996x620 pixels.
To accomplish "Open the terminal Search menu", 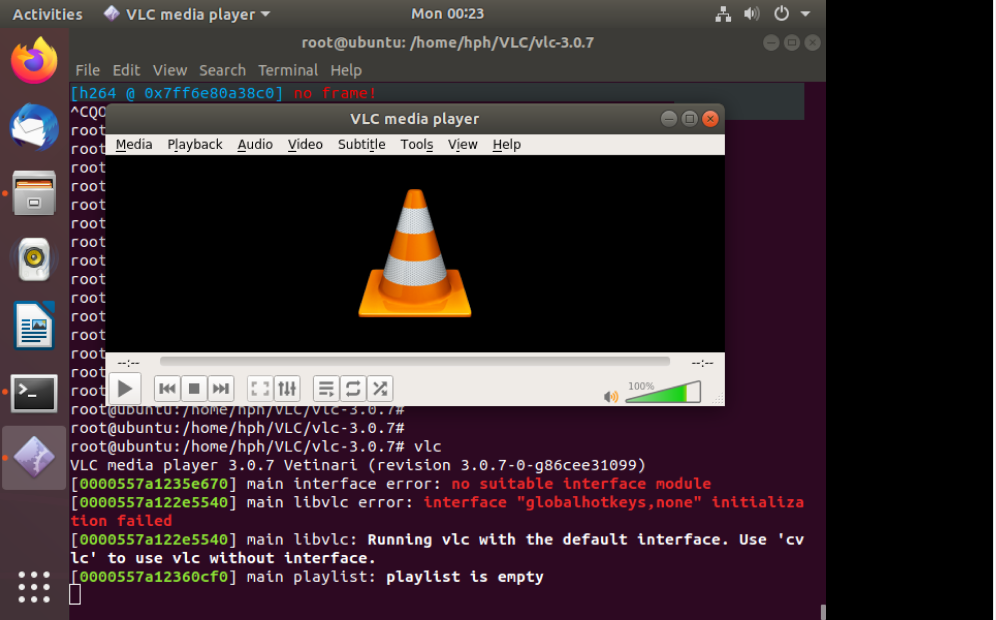I will click(222, 71).
